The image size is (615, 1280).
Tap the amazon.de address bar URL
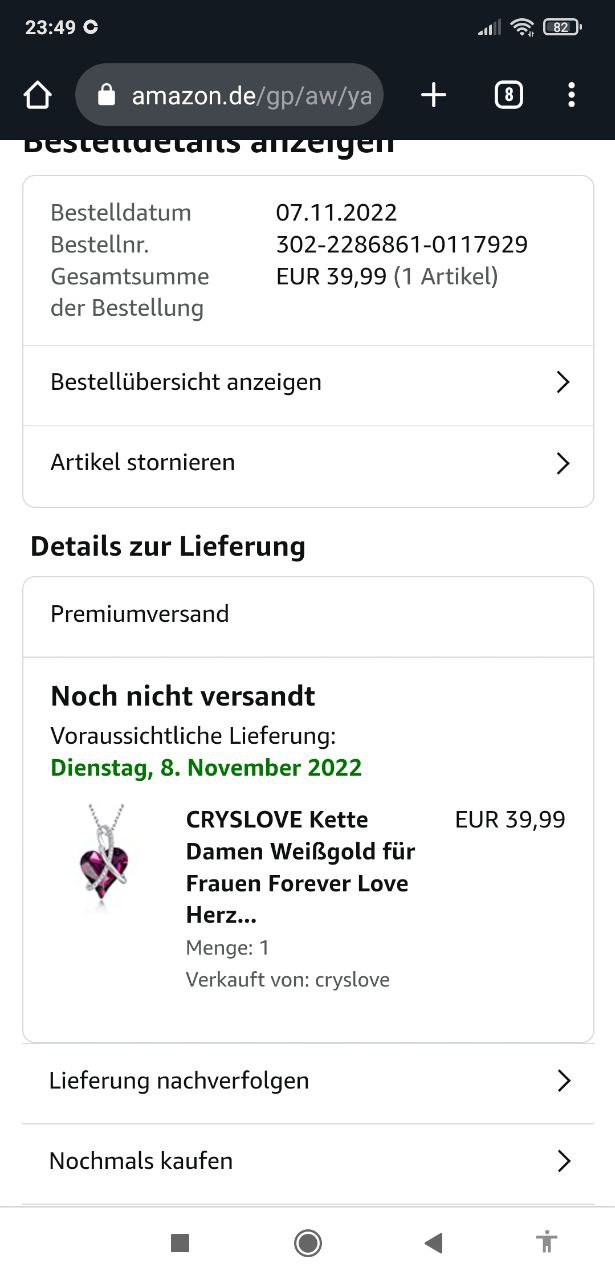(250, 95)
